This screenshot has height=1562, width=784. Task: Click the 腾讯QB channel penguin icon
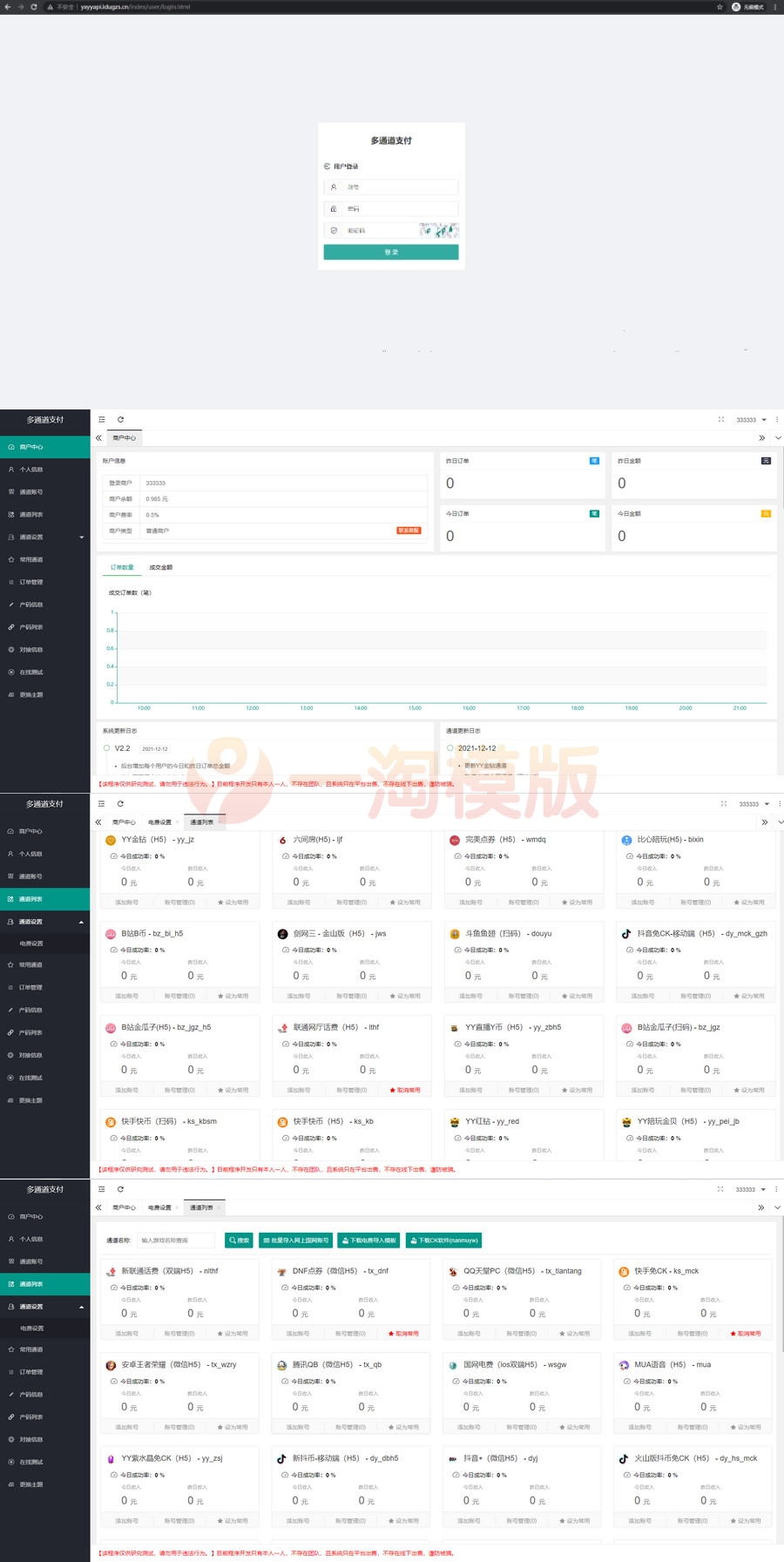[282, 1365]
